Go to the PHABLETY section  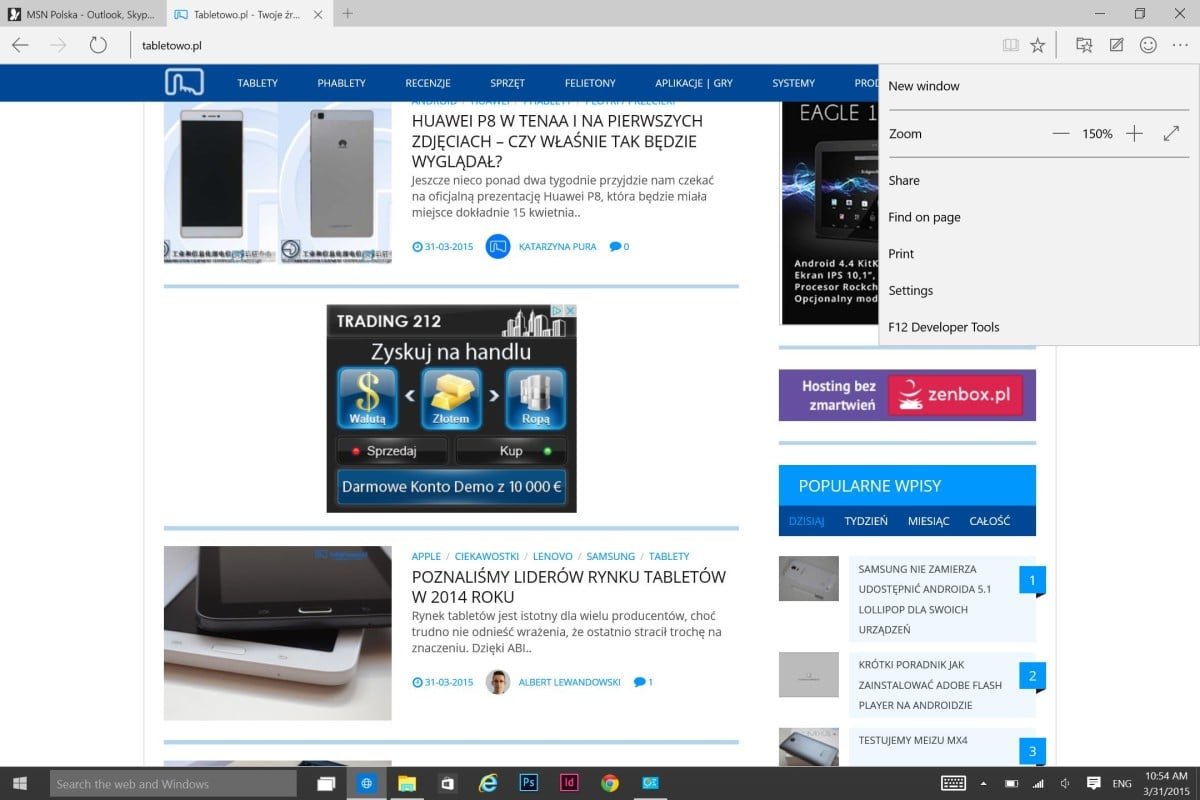click(x=342, y=83)
